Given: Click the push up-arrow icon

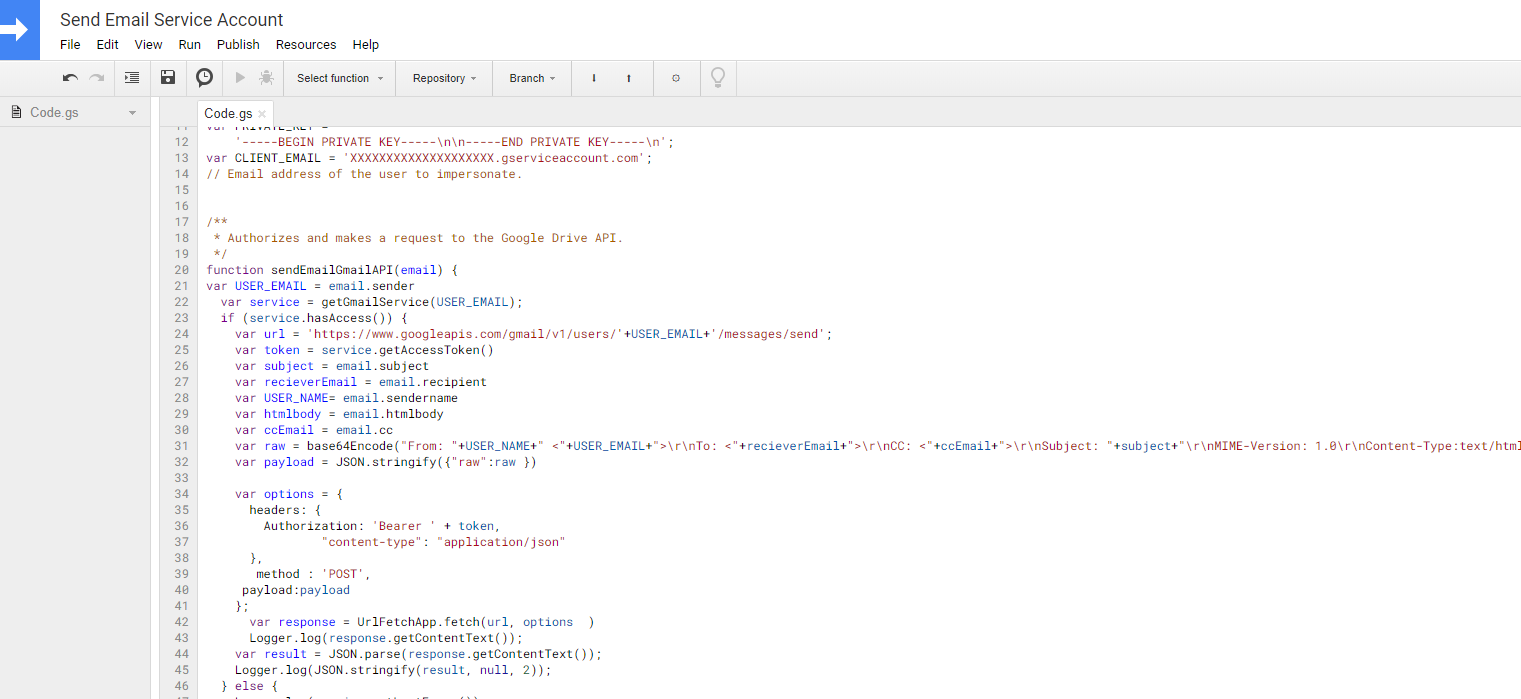Looking at the screenshot, I should (629, 78).
